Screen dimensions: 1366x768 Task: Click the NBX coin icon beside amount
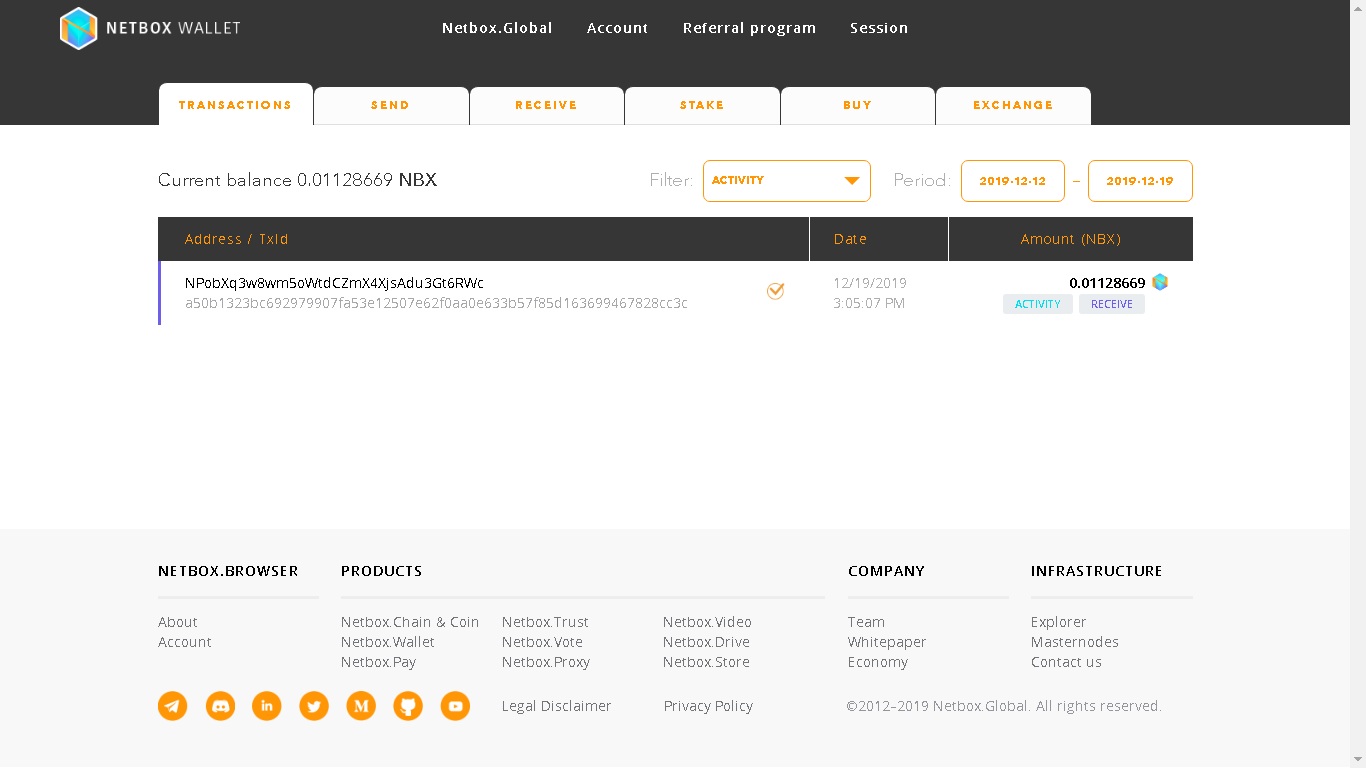[1160, 282]
